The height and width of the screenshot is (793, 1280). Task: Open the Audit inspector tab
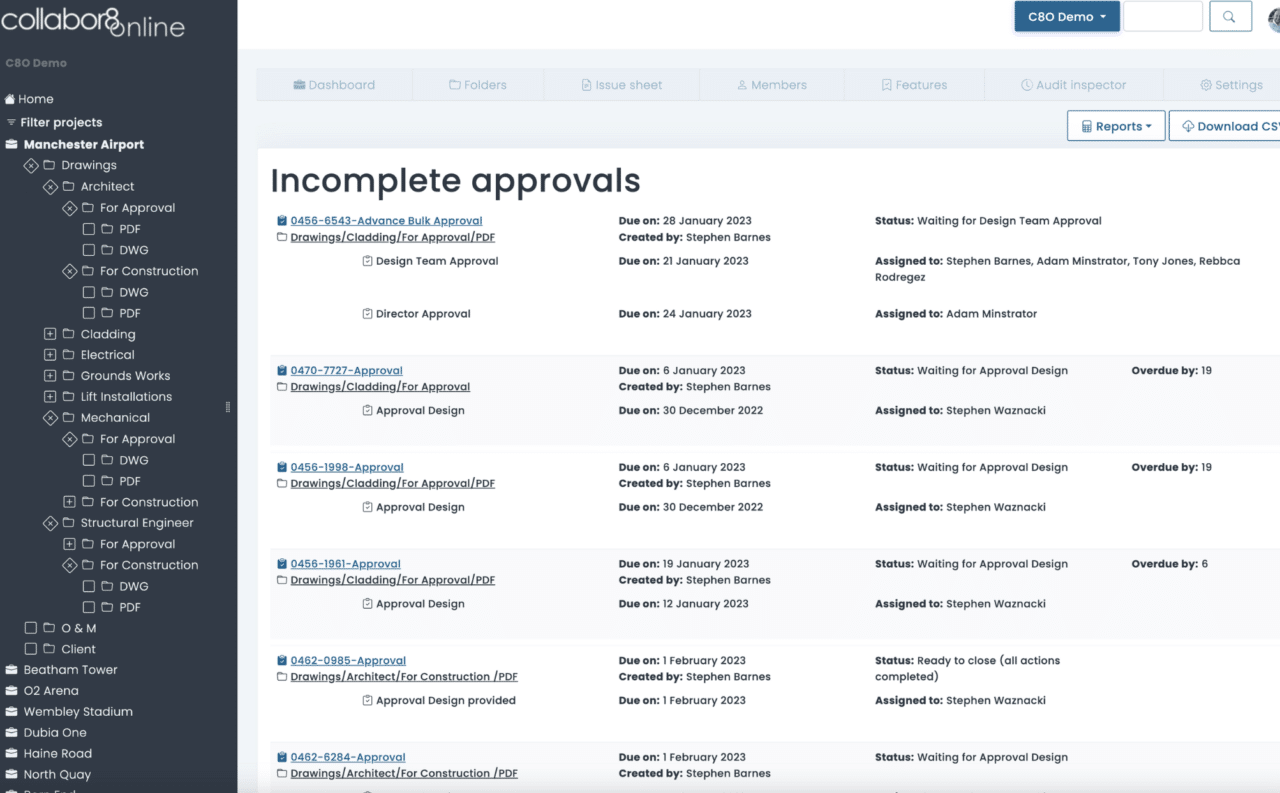[1074, 84]
